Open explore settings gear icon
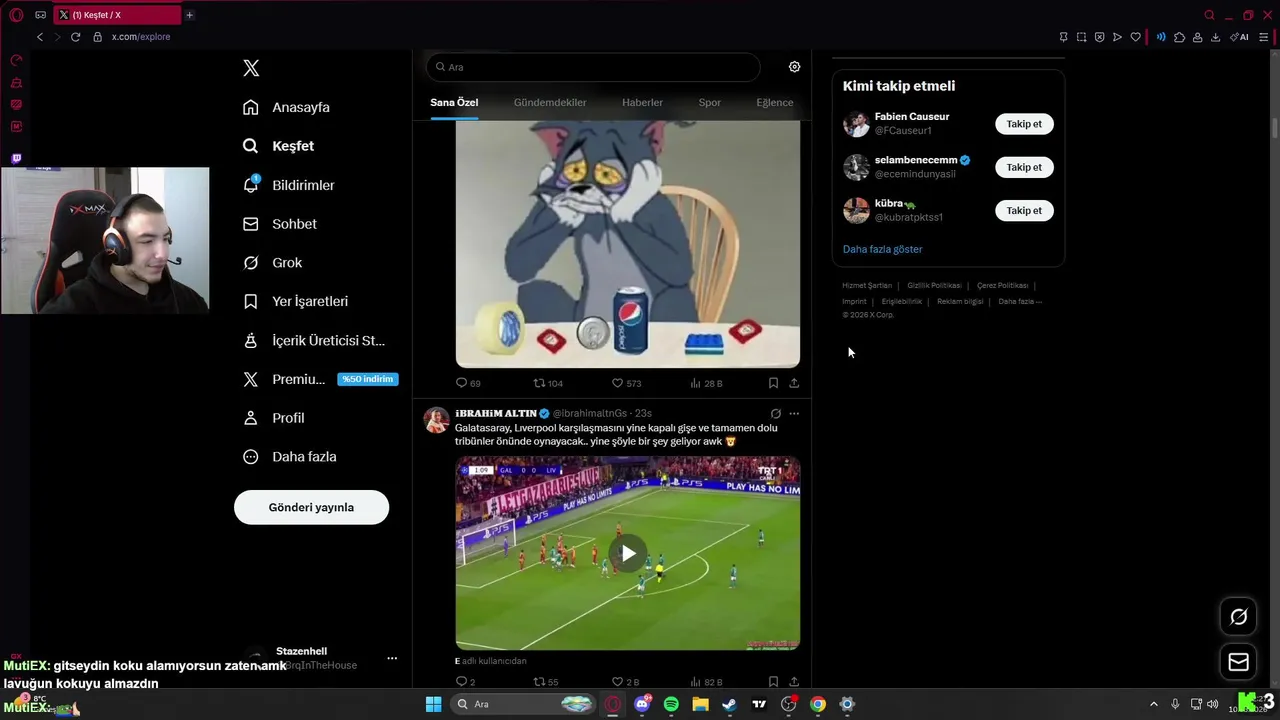 coord(794,67)
